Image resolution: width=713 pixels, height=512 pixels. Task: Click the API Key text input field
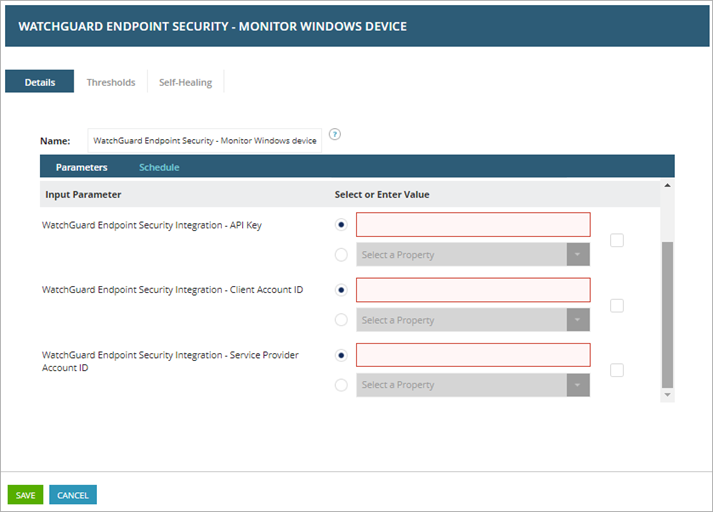click(473, 225)
